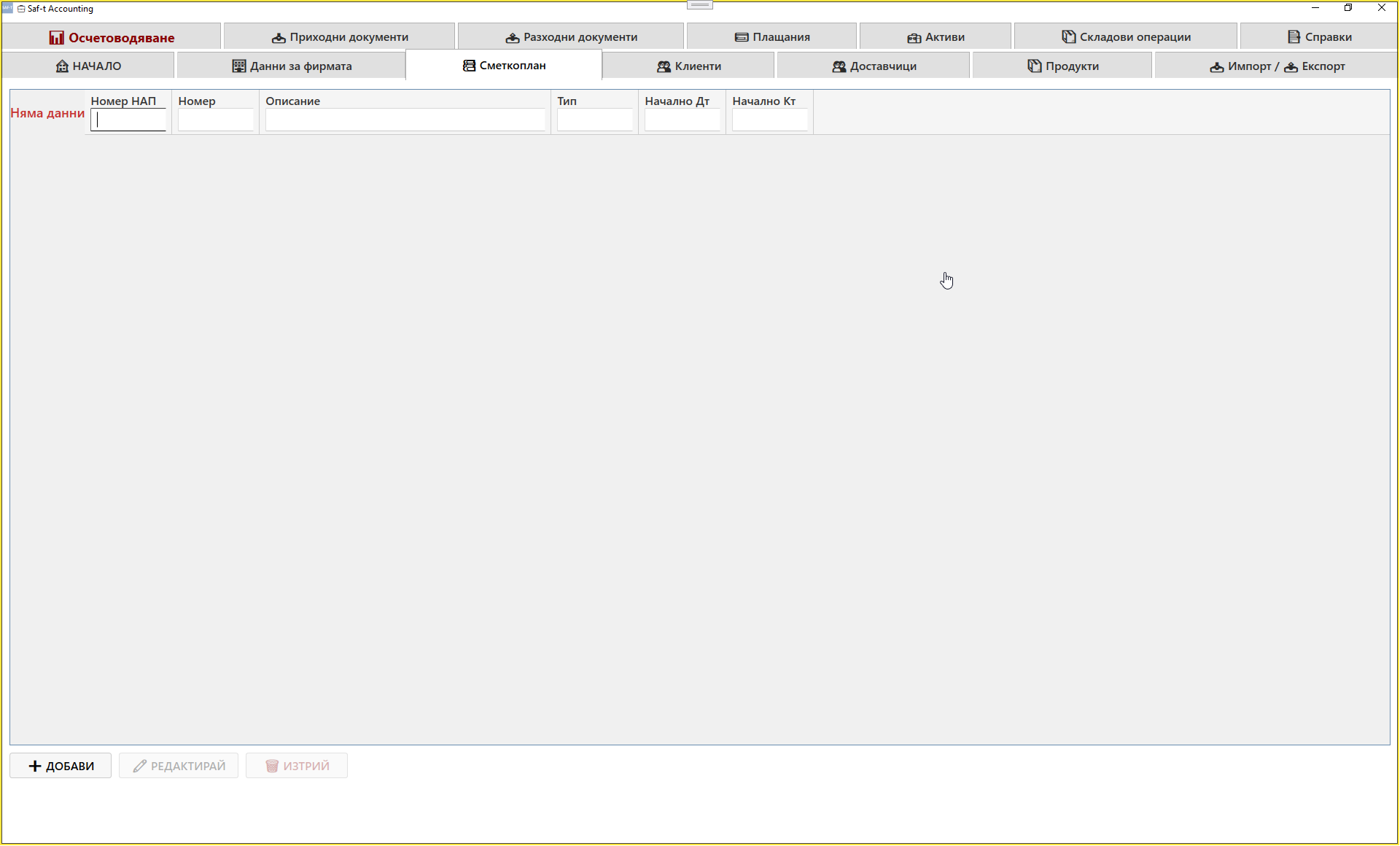1400x846 pixels.
Task: Click the Номер НАП column header
Action: coord(123,101)
